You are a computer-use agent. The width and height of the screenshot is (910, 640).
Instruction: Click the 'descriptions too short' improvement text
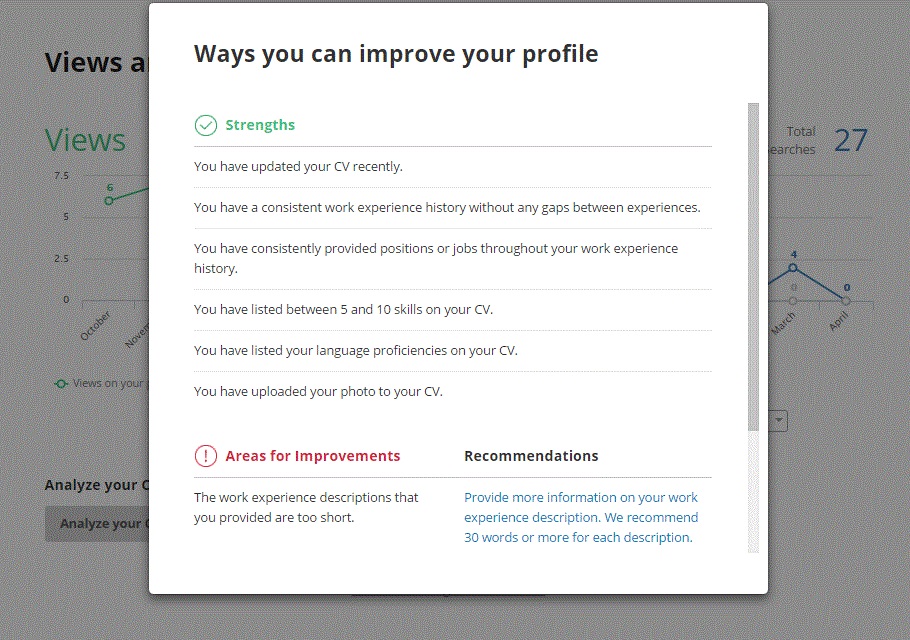(306, 507)
